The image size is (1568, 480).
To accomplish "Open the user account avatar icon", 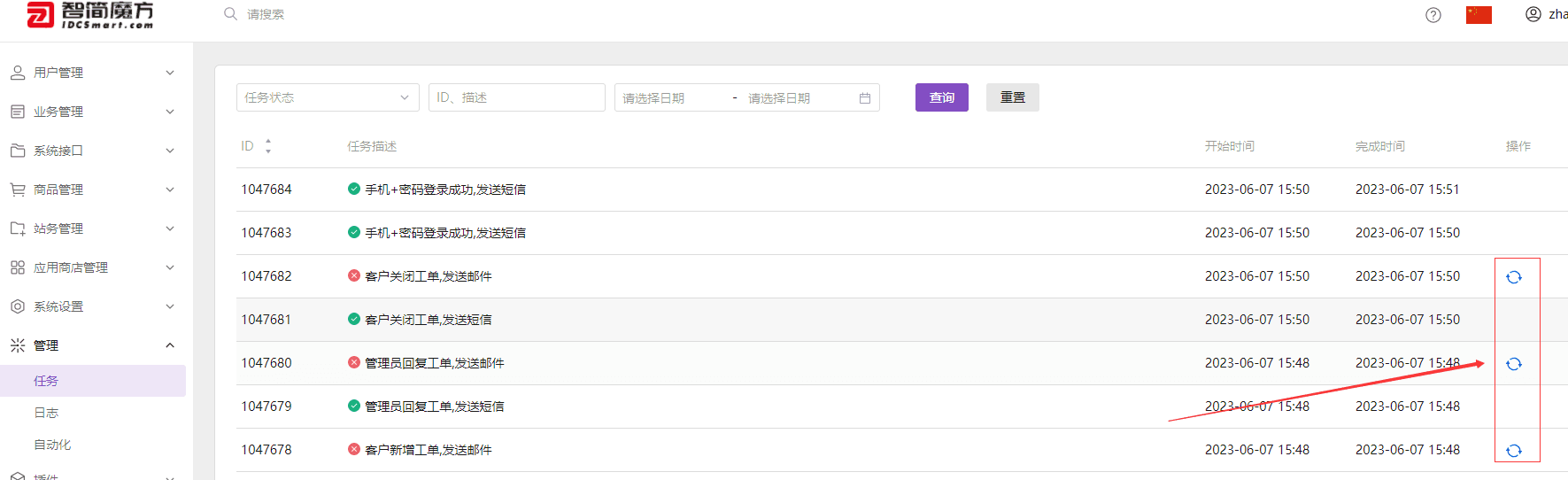I will [1533, 14].
